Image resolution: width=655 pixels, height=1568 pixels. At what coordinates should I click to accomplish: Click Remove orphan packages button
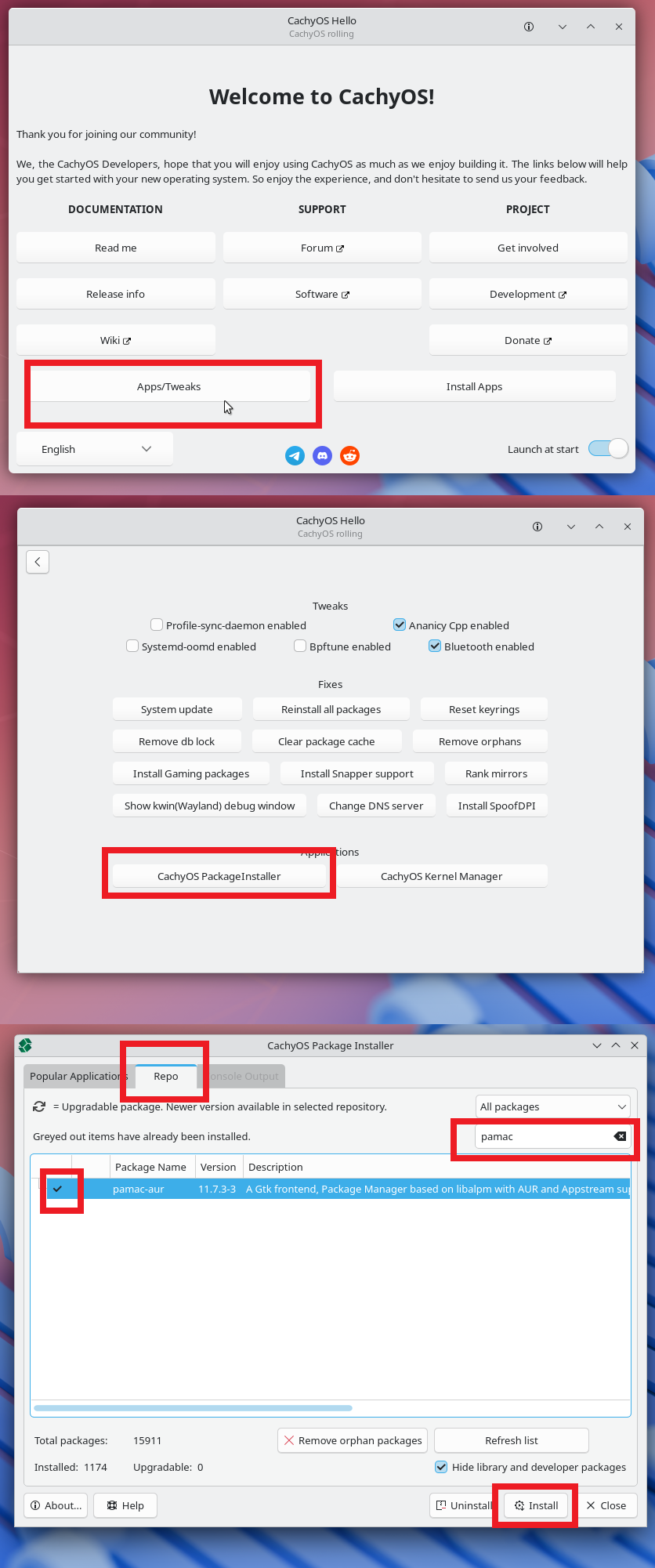click(x=353, y=1440)
